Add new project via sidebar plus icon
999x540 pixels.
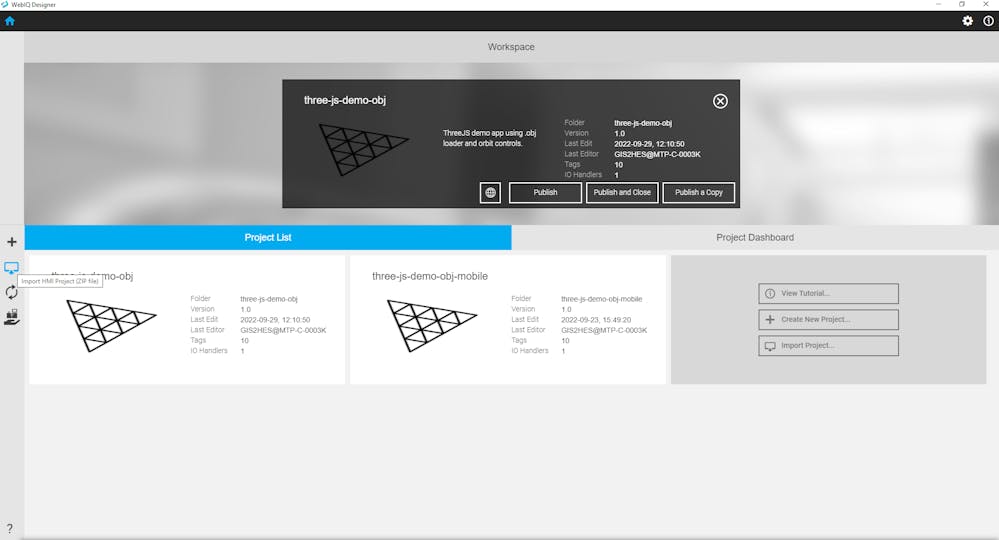(11, 242)
